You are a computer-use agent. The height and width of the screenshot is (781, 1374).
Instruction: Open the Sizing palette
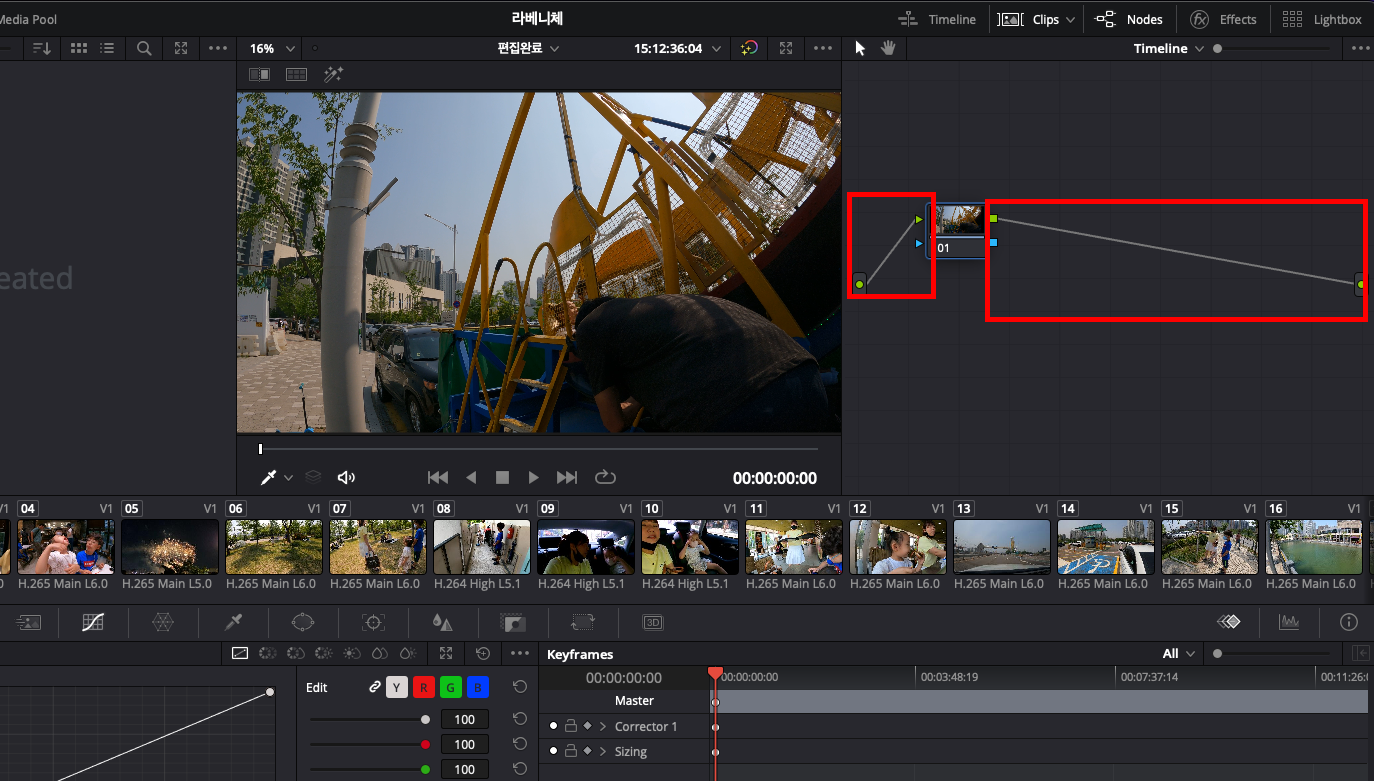(x=582, y=622)
